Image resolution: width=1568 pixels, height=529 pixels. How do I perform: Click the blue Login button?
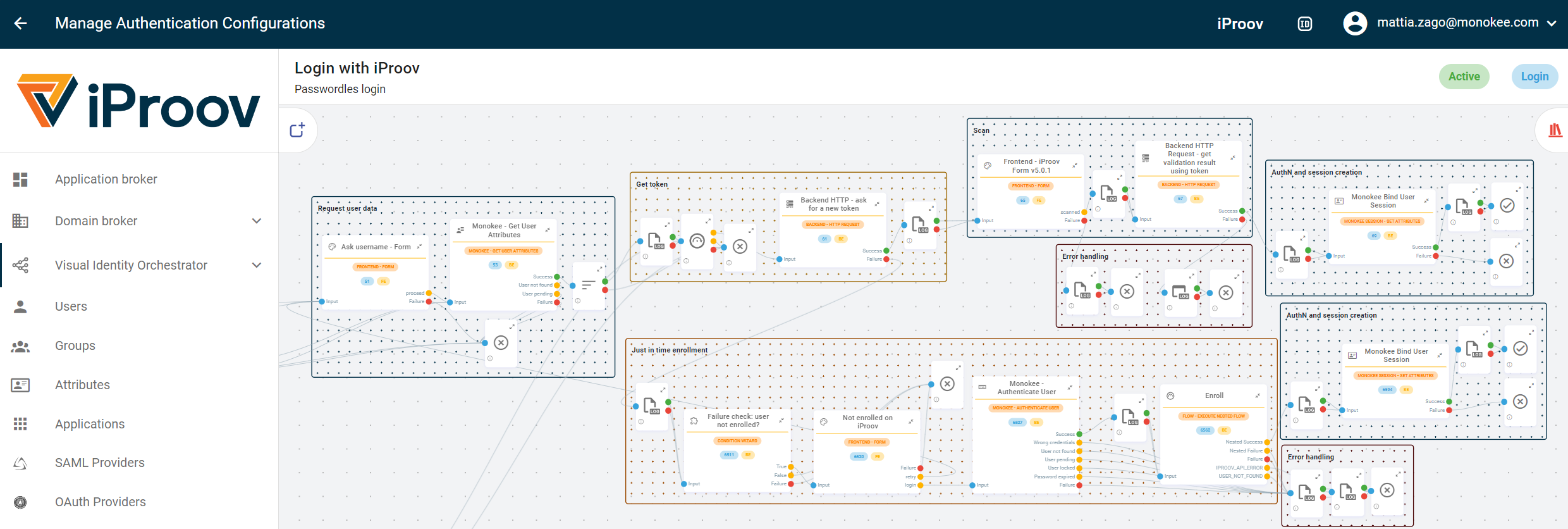coord(1534,77)
